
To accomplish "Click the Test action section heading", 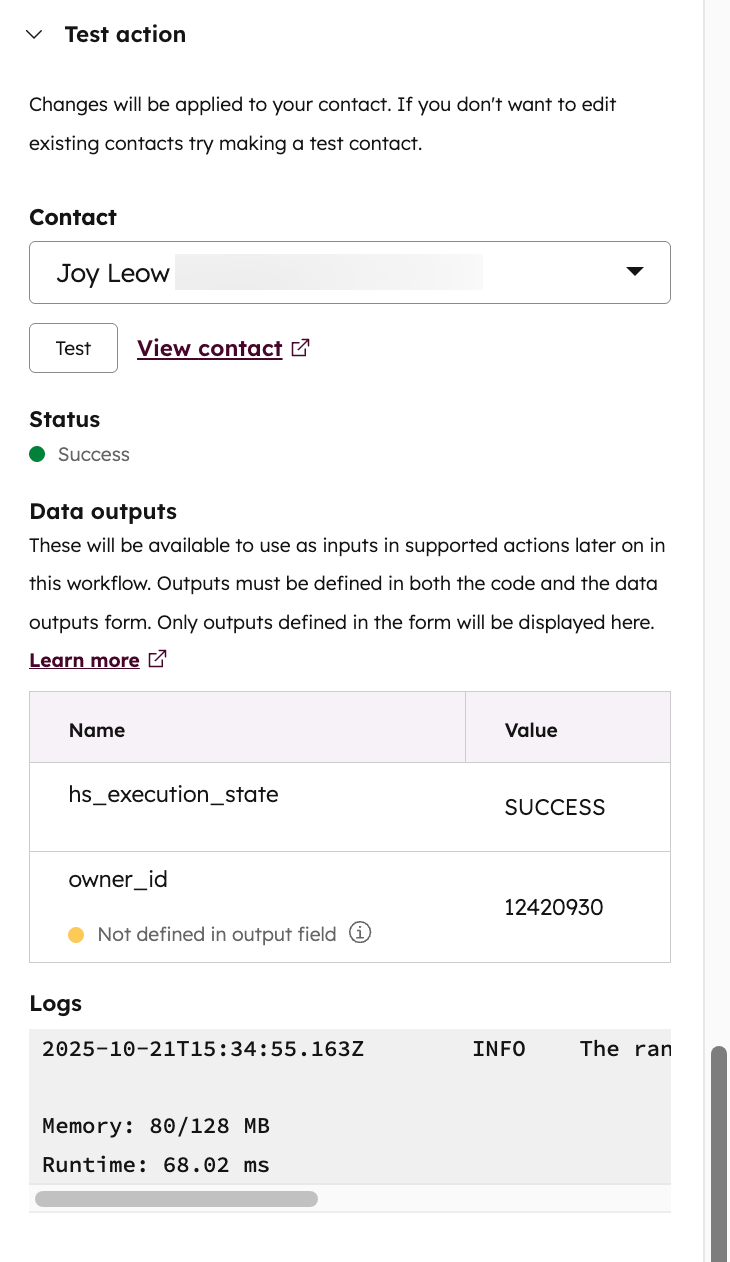I will [x=125, y=34].
